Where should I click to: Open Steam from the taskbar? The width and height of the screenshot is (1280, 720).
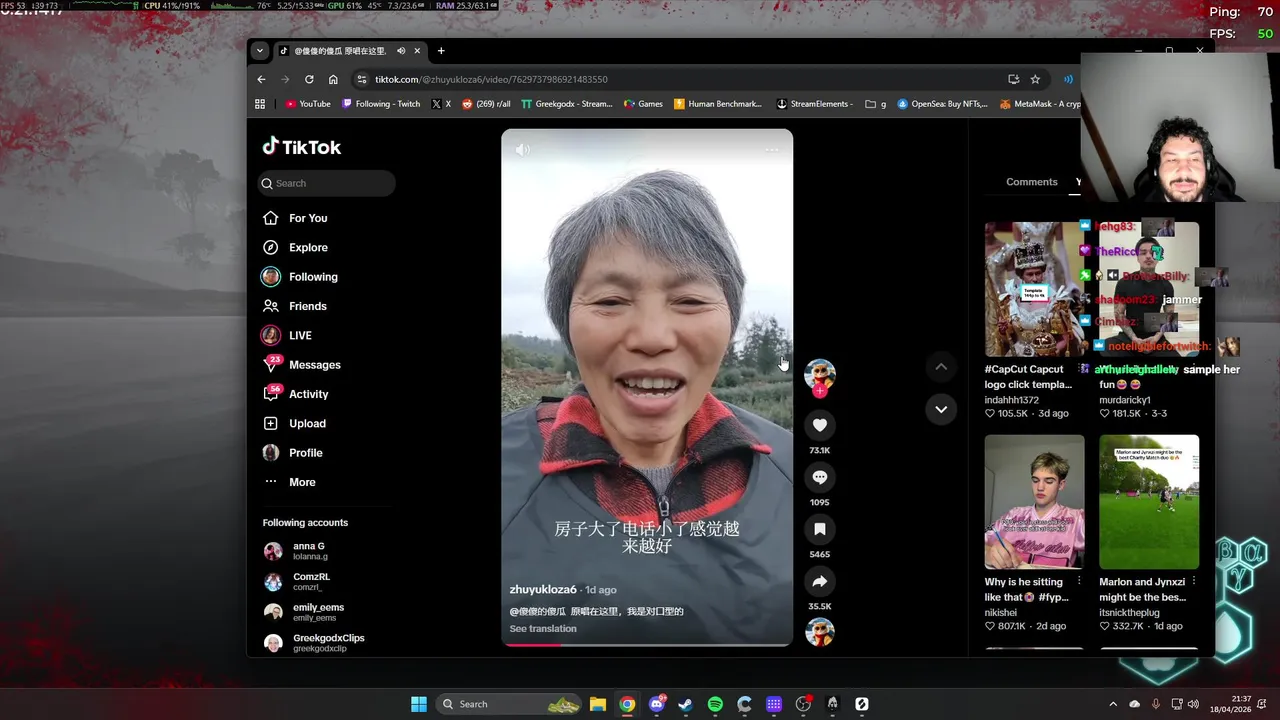click(685, 704)
